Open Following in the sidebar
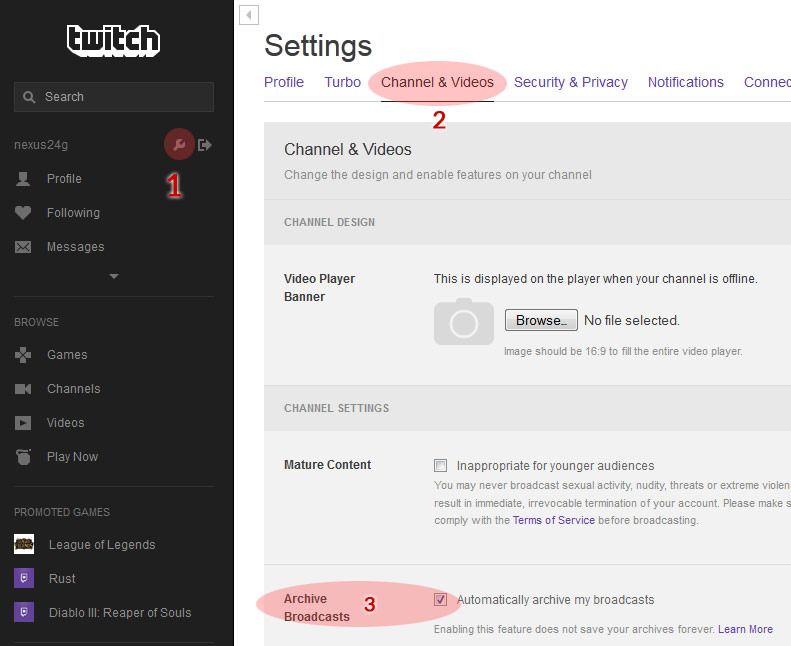This screenshot has height=646, width=791. pos(73,213)
